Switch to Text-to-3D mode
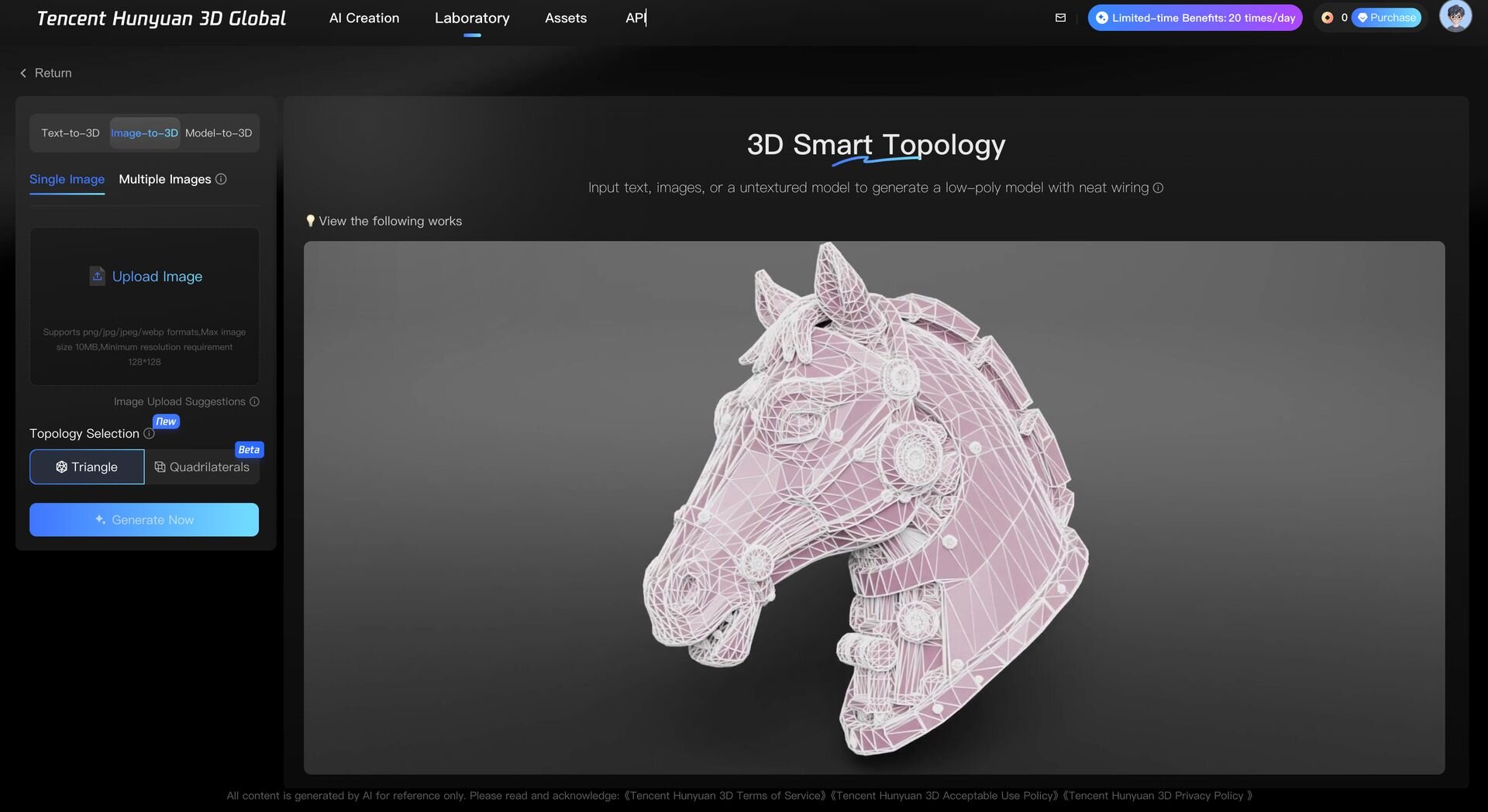1488x812 pixels. (x=71, y=133)
